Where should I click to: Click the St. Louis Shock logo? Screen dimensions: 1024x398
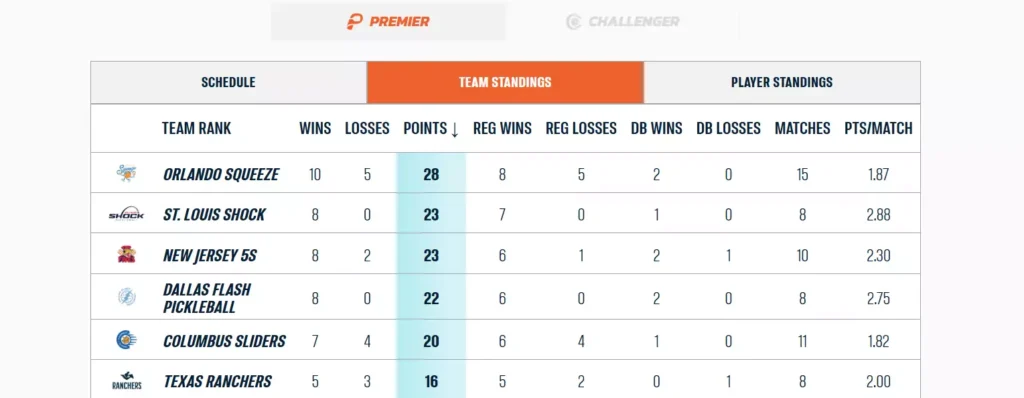click(x=126, y=214)
